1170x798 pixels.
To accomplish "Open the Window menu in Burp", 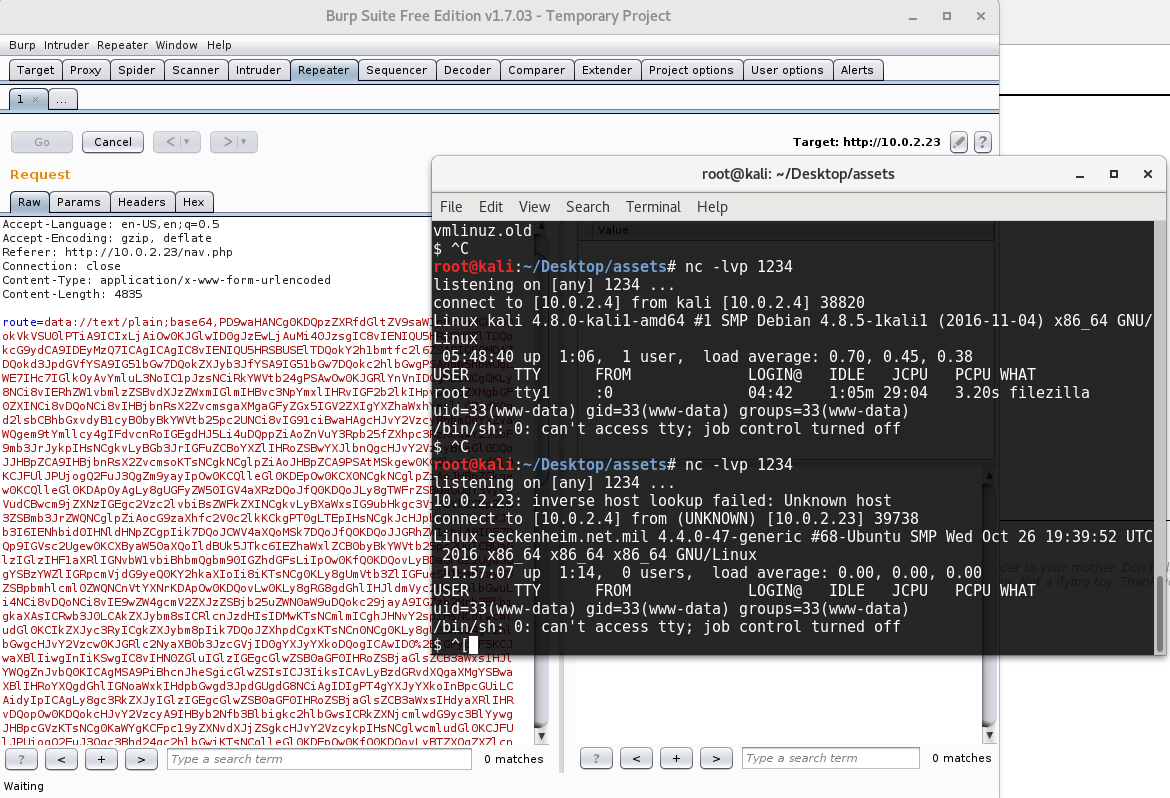I will [177, 46].
